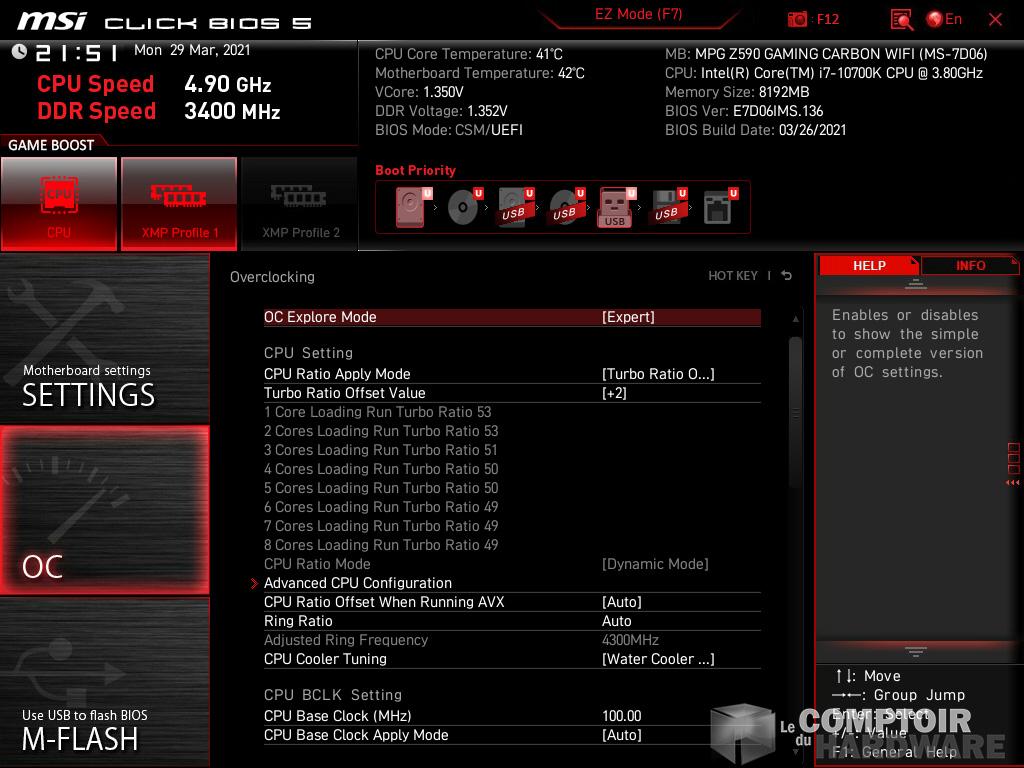Screen dimensions: 1024x768
Task: Click the screenshot camera F12 icon
Action: [798, 19]
